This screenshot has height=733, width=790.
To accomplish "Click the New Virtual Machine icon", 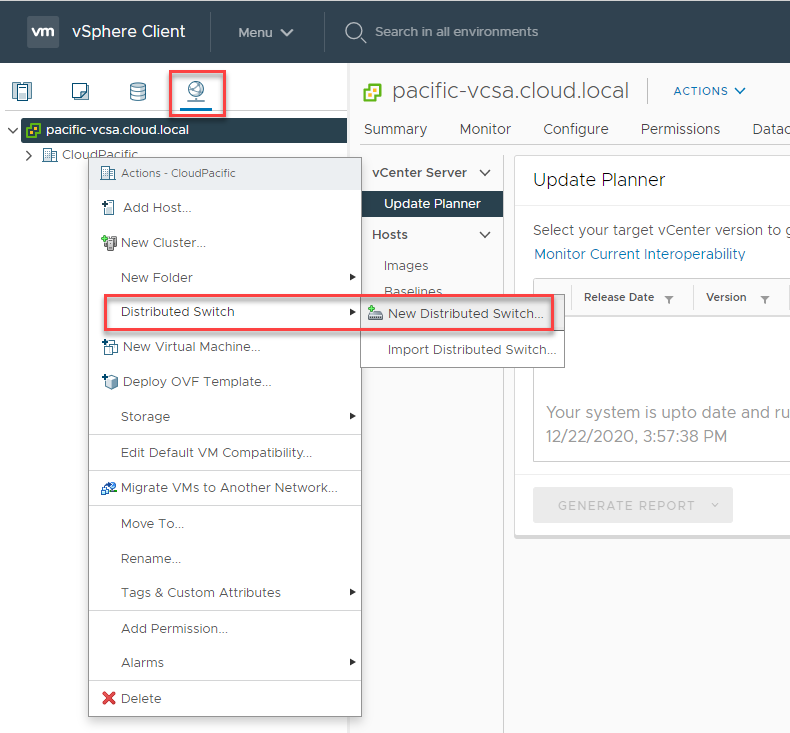I will pos(110,347).
